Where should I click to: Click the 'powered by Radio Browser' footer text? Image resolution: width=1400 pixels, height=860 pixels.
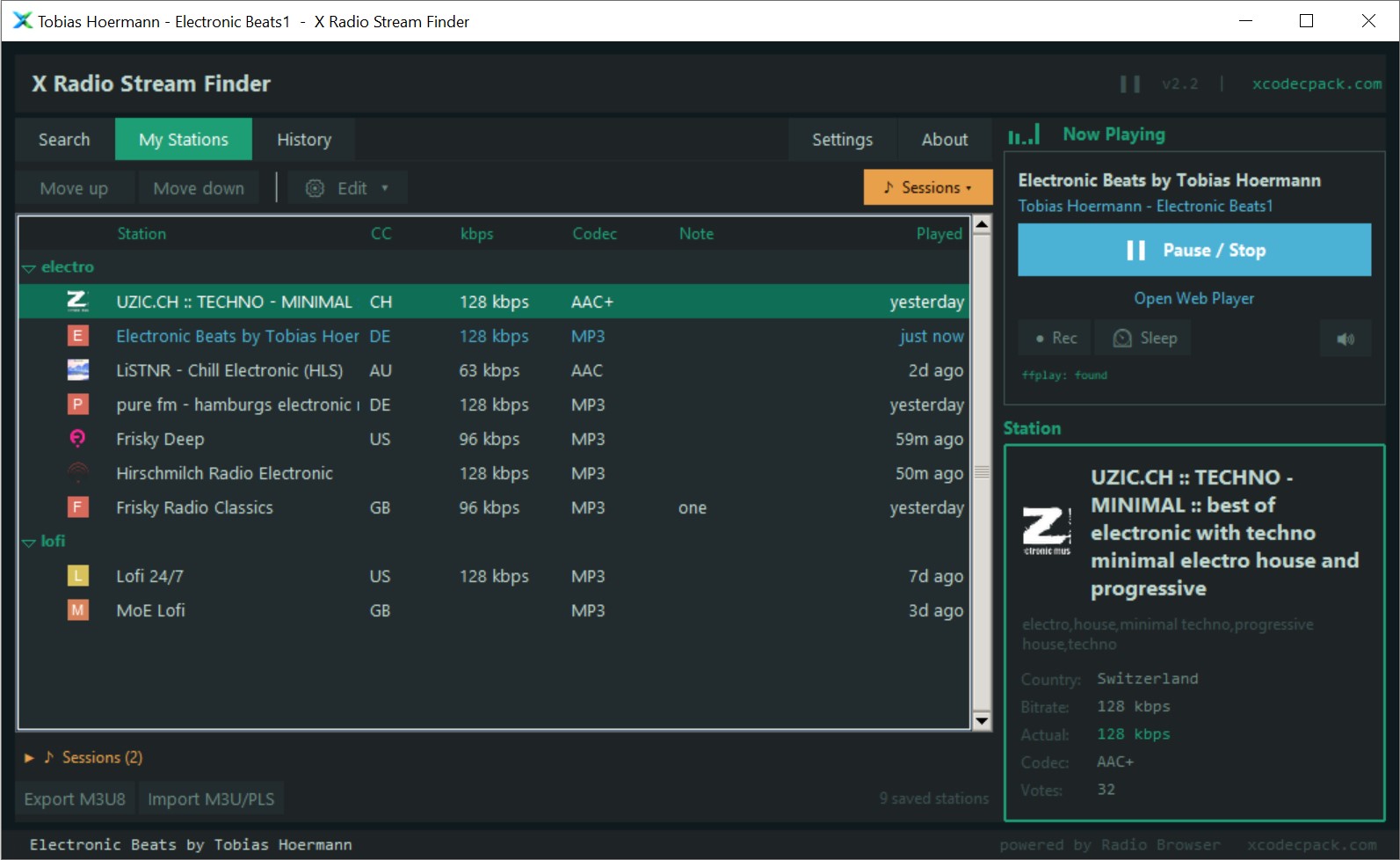tap(1110, 845)
